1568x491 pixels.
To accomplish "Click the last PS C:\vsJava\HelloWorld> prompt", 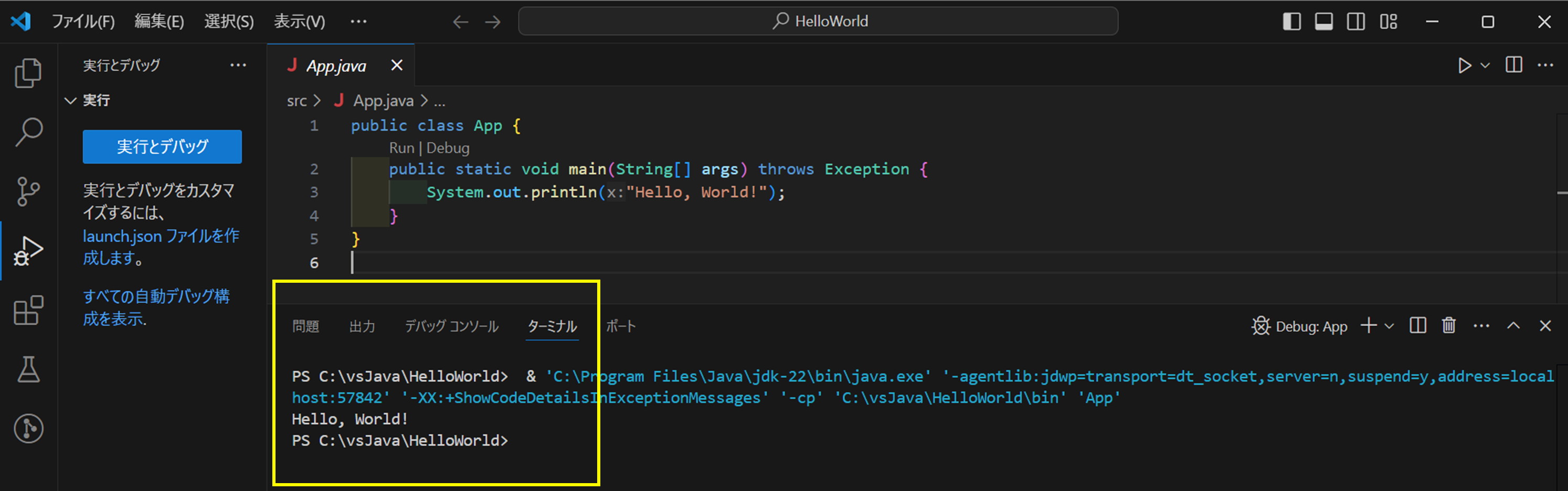I will (399, 441).
